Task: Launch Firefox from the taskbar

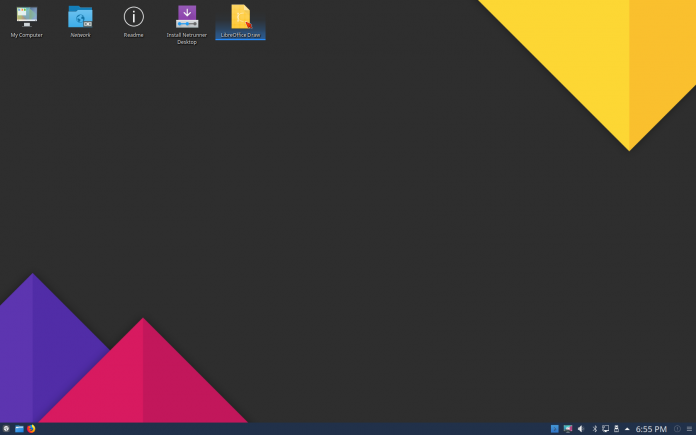Action: click(x=31, y=429)
